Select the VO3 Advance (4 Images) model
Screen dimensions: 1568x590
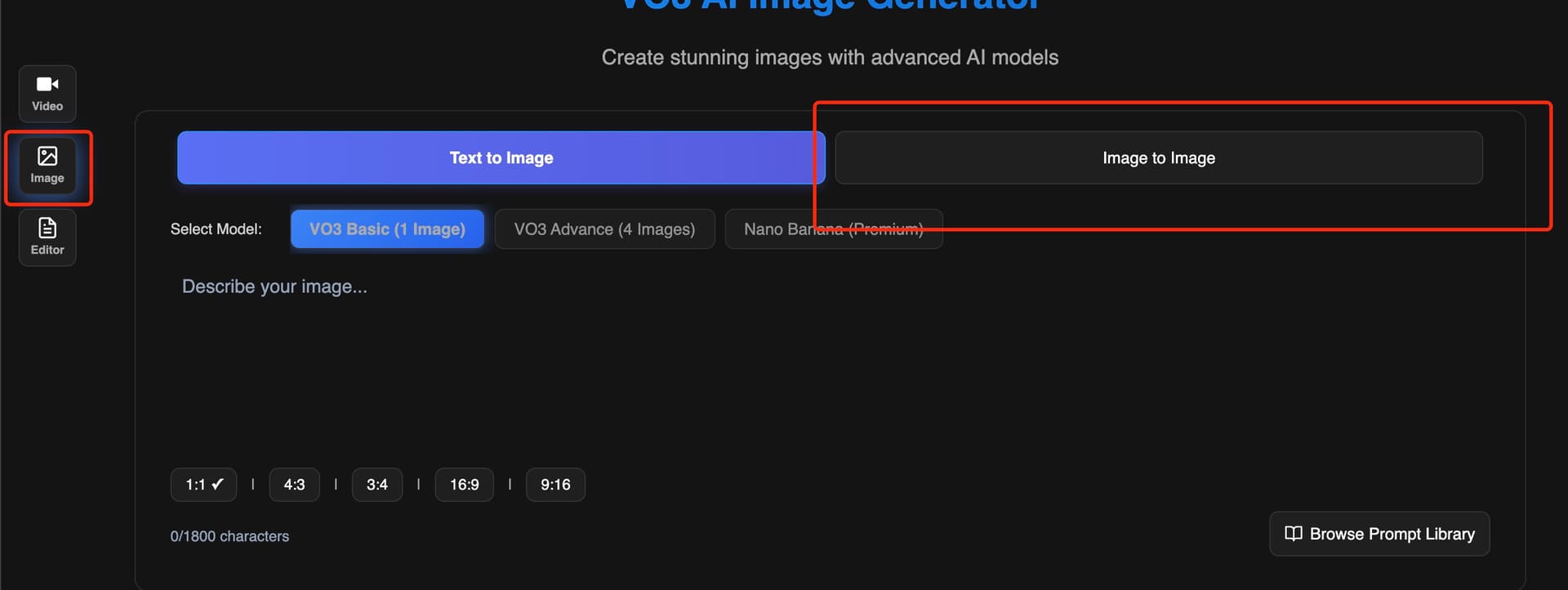tap(604, 228)
